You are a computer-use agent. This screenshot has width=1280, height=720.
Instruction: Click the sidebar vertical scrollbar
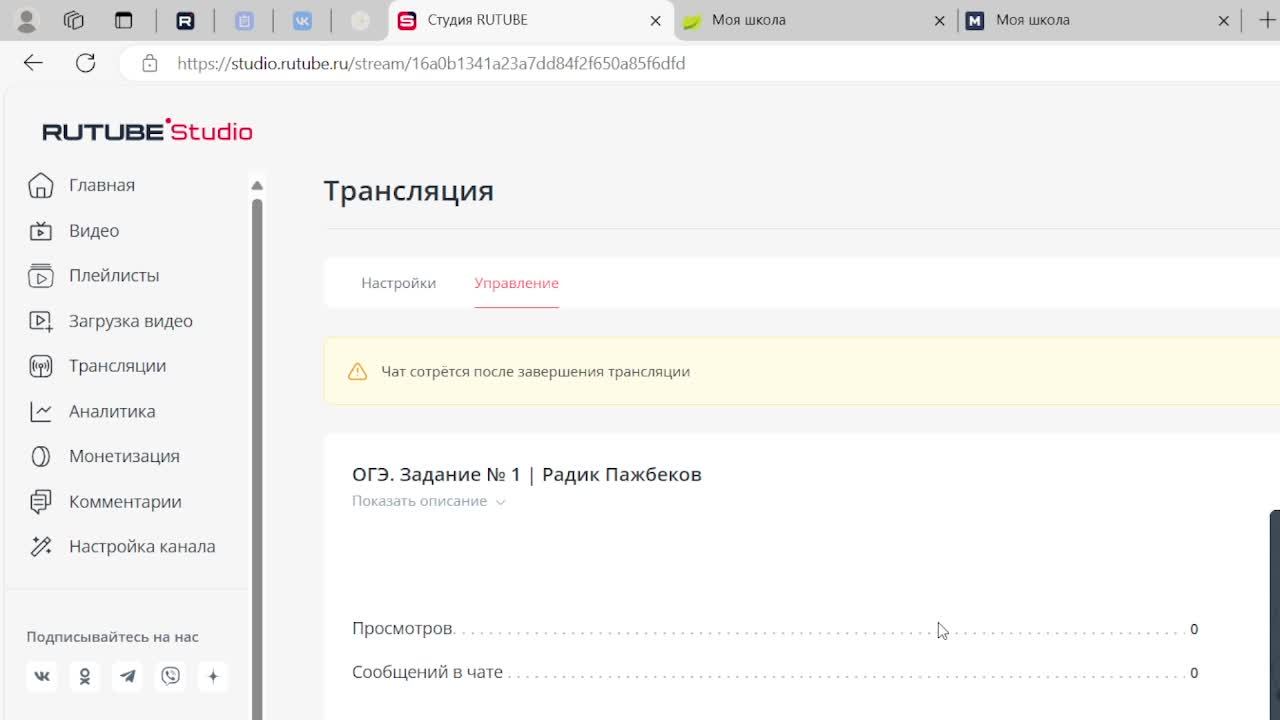pos(257,458)
